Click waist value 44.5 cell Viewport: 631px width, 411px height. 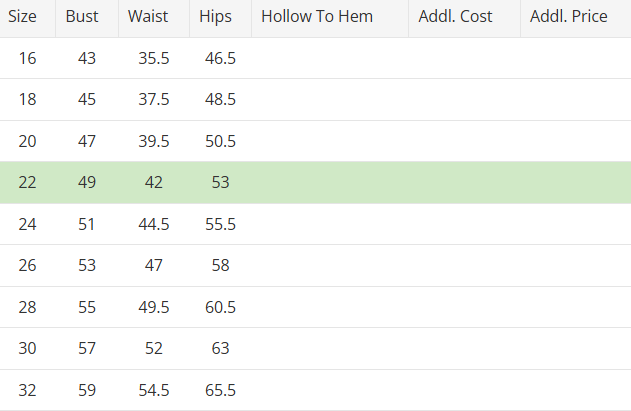(153, 224)
